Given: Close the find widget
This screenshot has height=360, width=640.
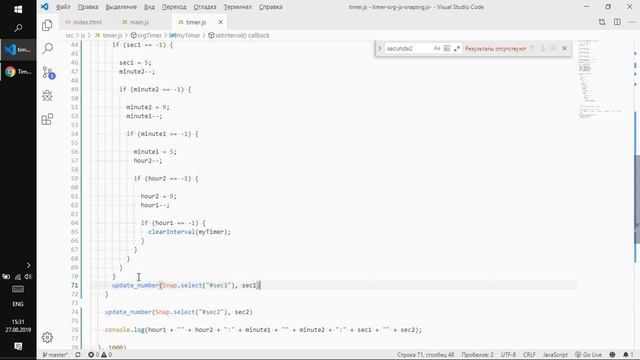Looking at the screenshot, I should (564, 49).
